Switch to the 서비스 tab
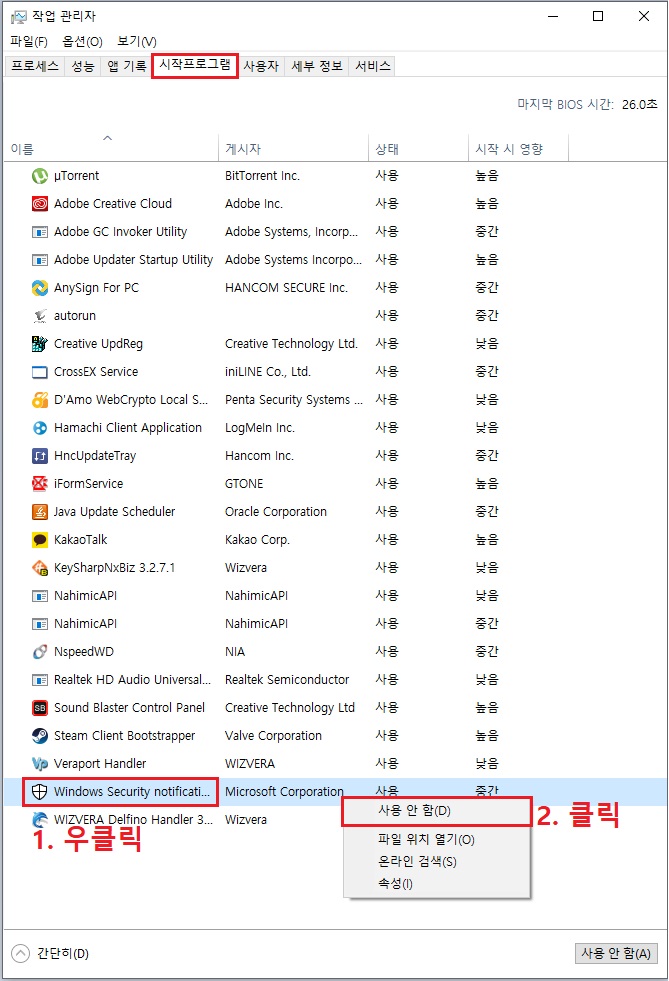The height and width of the screenshot is (981, 669). (372, 66)
